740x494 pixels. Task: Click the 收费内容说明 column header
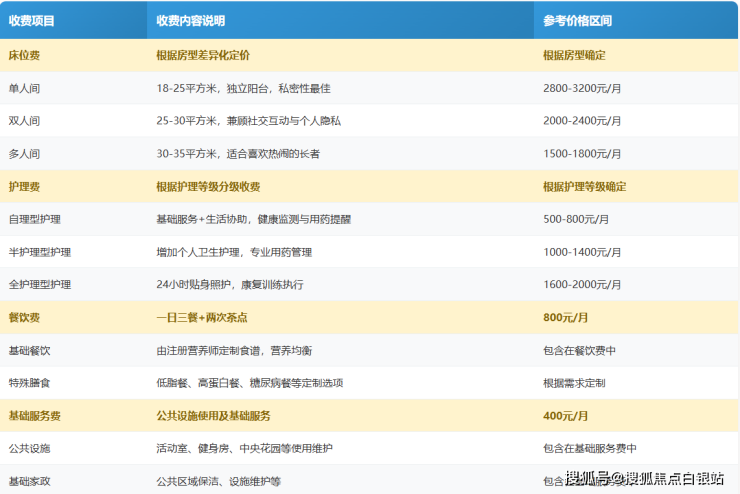pos(191,21)
